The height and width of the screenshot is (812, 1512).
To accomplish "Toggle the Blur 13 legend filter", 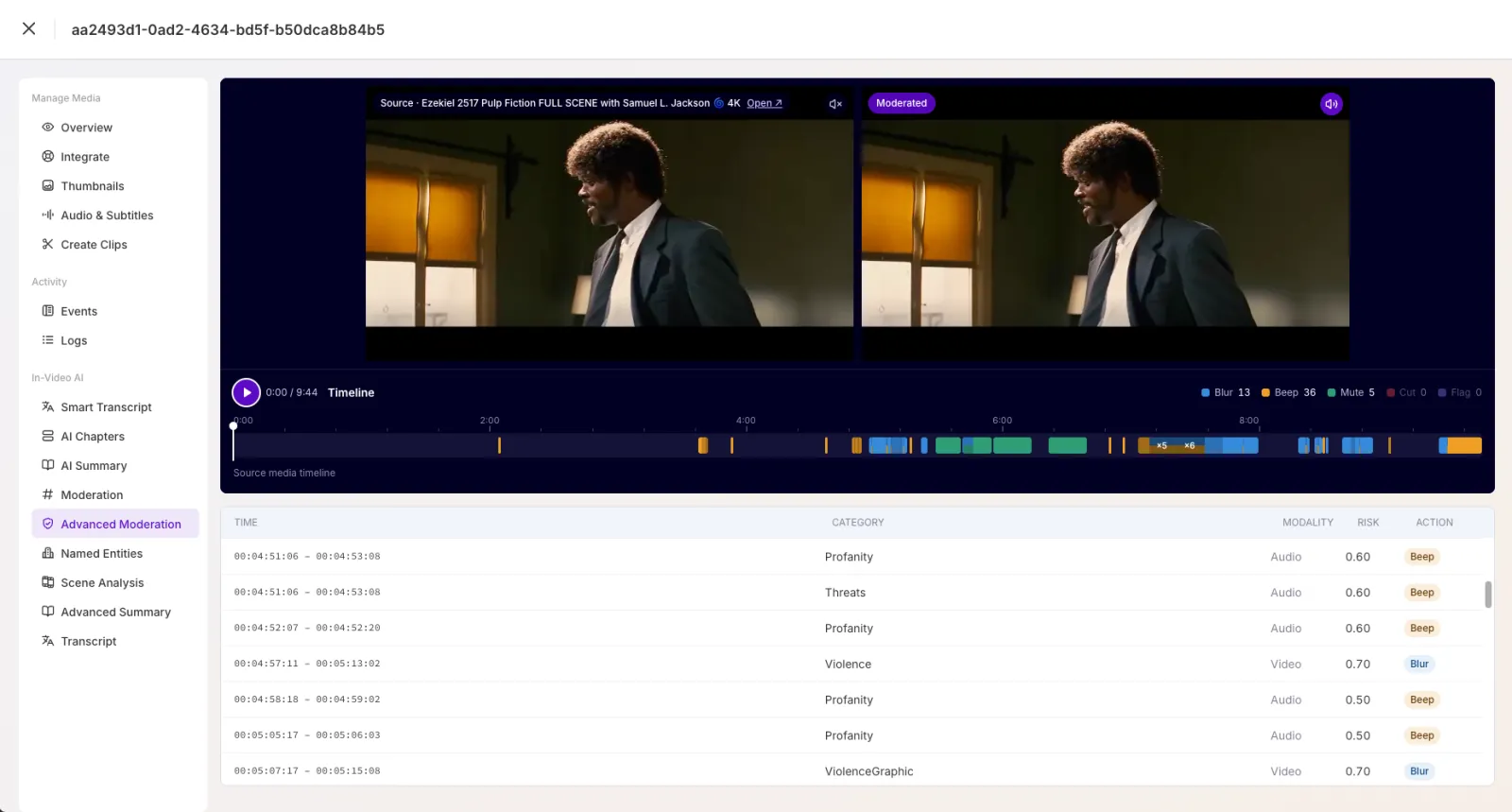I will point(1225,392).
